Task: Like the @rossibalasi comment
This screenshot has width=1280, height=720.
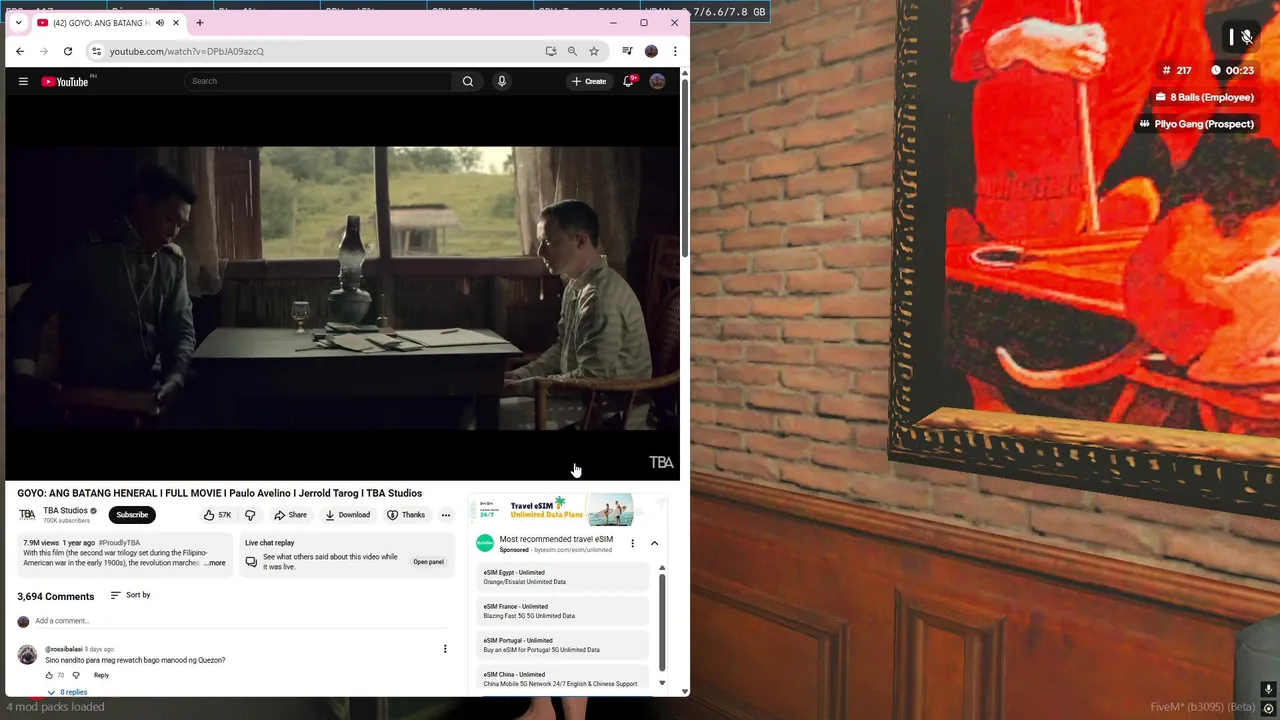Action: [x=50, y=675]
